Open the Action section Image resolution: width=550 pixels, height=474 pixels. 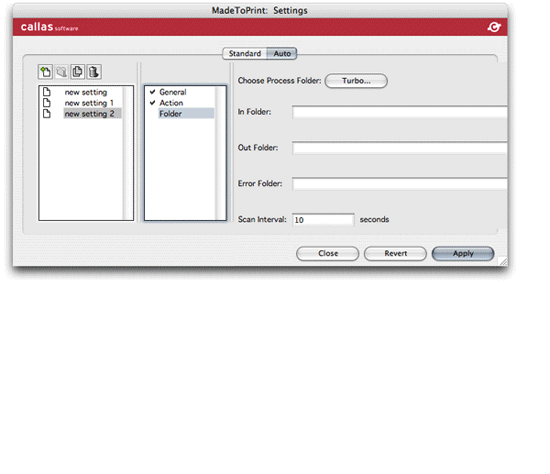coord(171,103)
